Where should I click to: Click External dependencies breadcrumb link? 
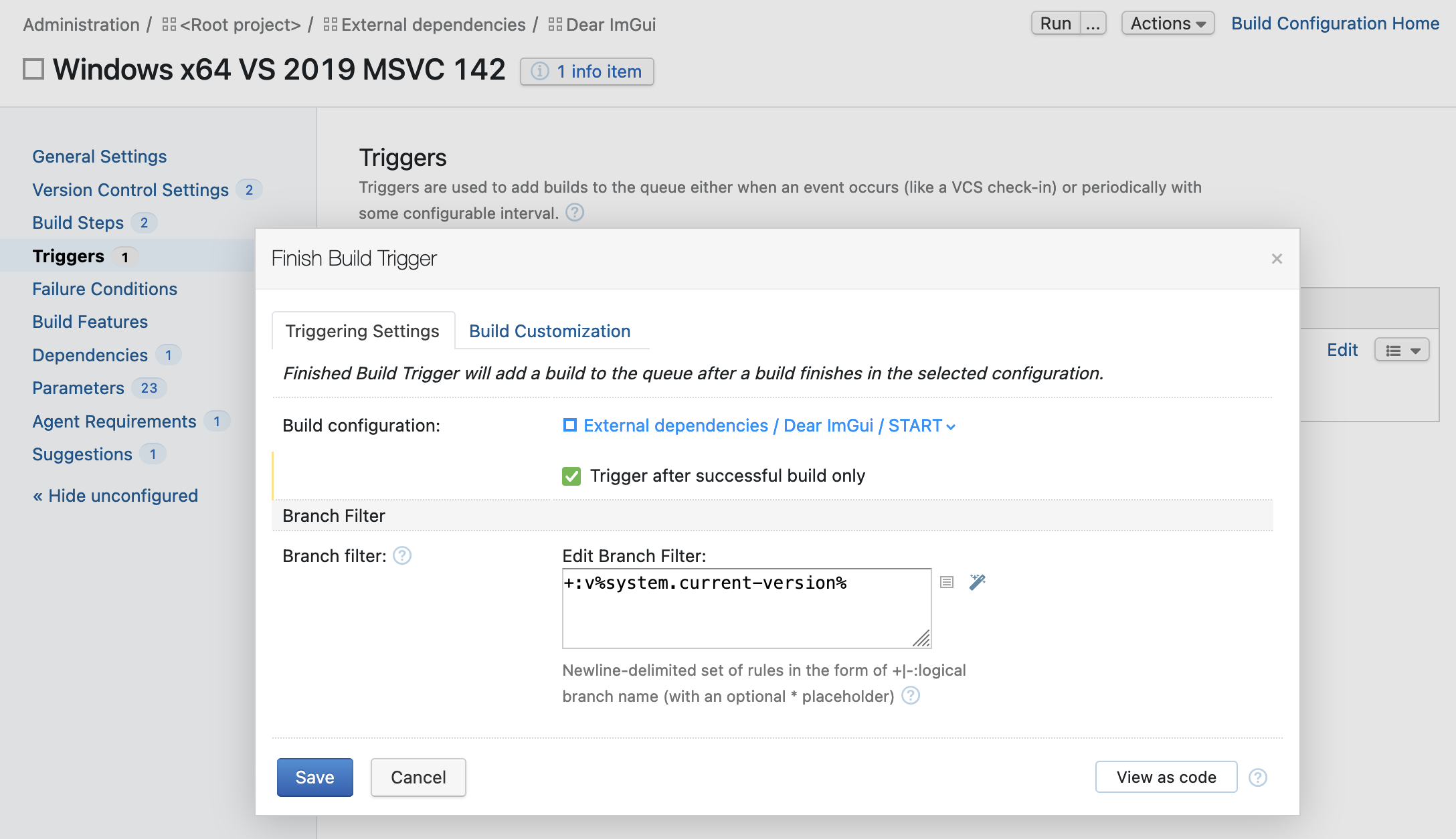[x=434, y=25]
